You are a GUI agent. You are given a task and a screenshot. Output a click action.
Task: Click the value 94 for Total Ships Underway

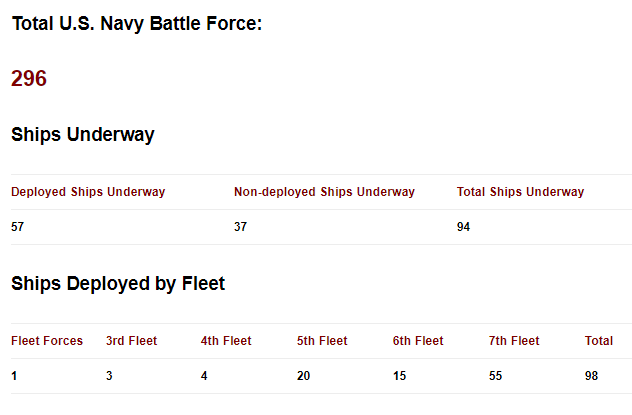[464, 227]
